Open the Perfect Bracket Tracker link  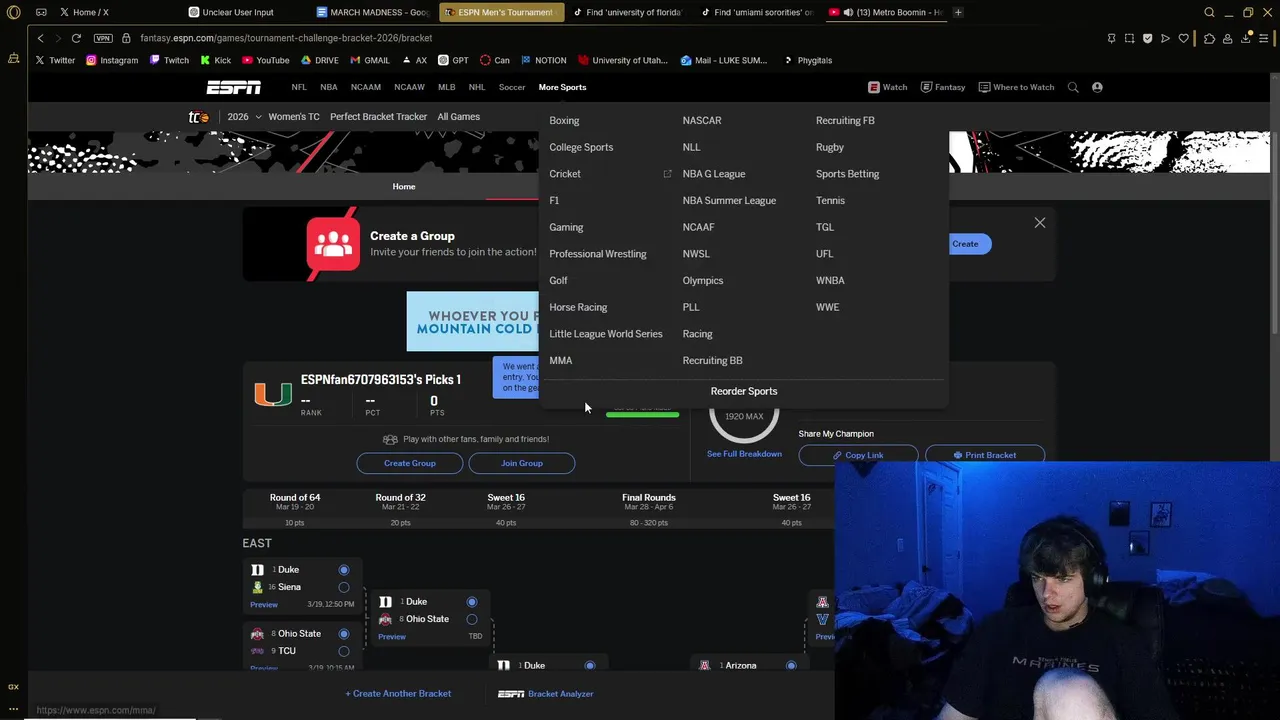tap(378, 117)
